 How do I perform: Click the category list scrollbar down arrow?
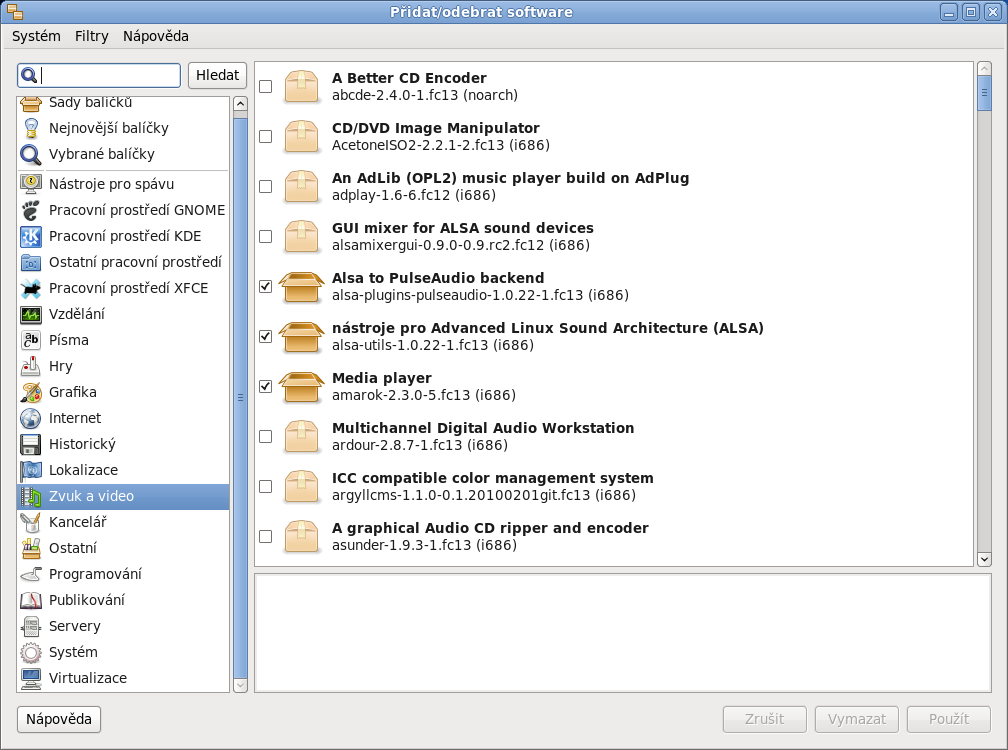(x=240, y=685)
